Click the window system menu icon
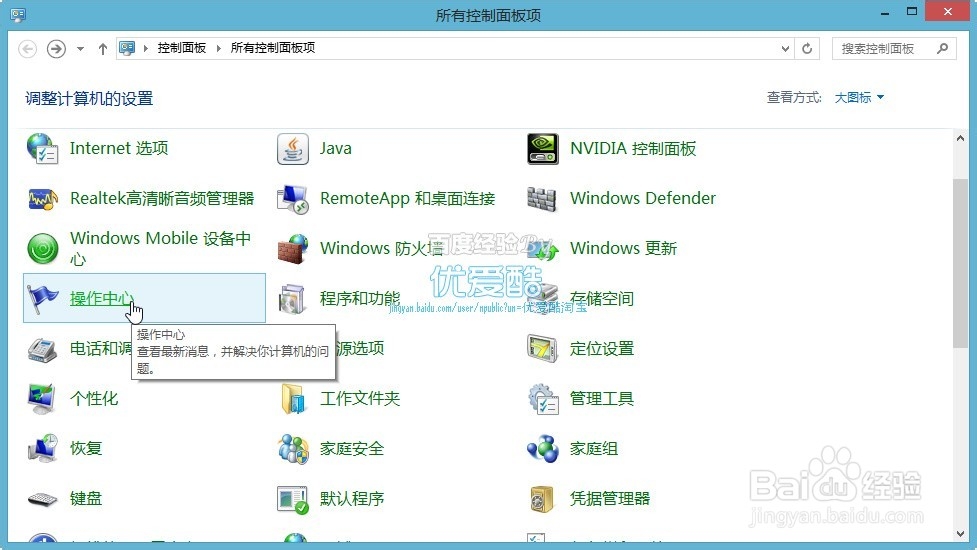977x550 pixels. [18, 14]
